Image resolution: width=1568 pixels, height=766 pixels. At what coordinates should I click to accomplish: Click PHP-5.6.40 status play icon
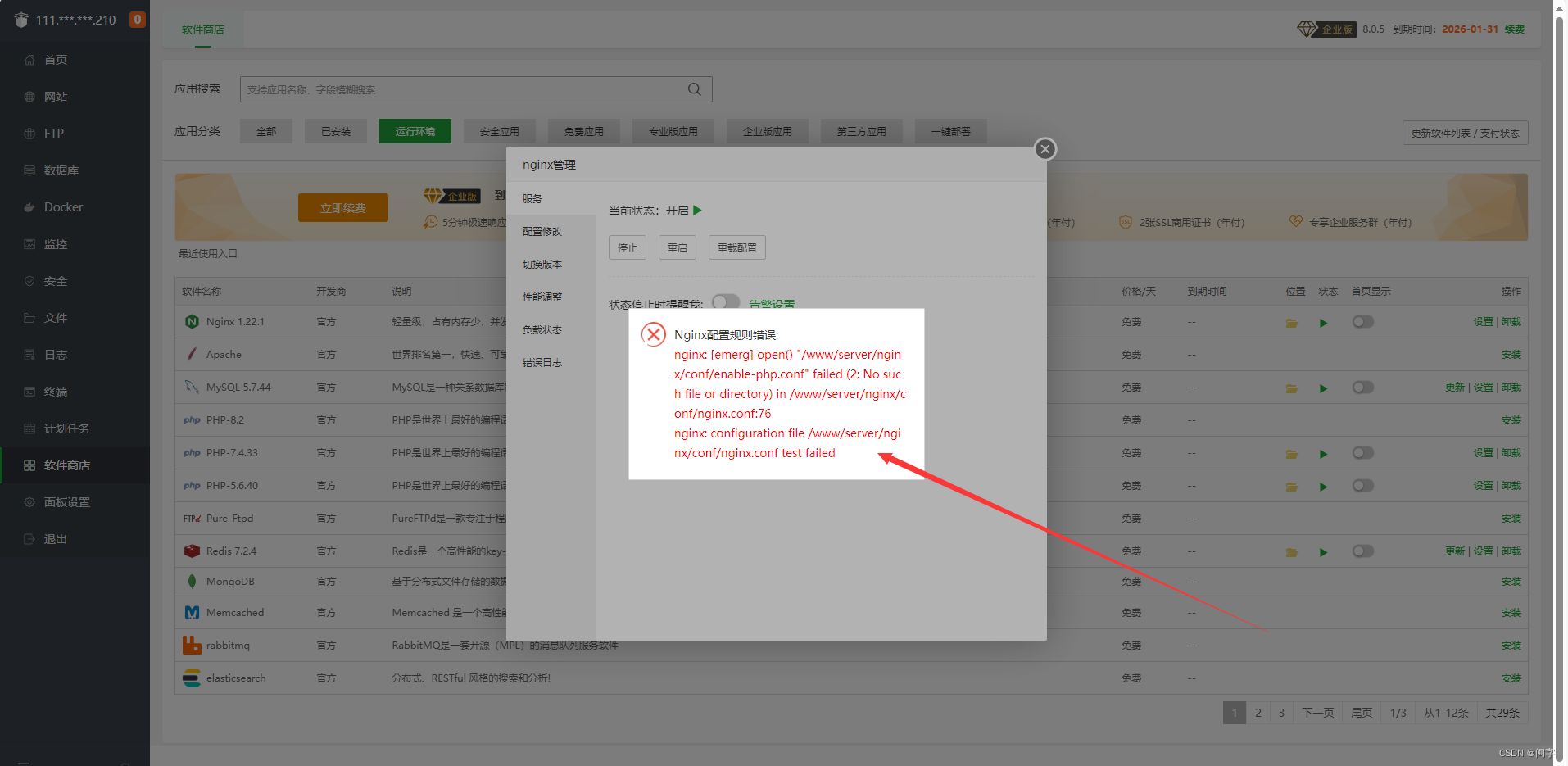(x=1323, y=487)
